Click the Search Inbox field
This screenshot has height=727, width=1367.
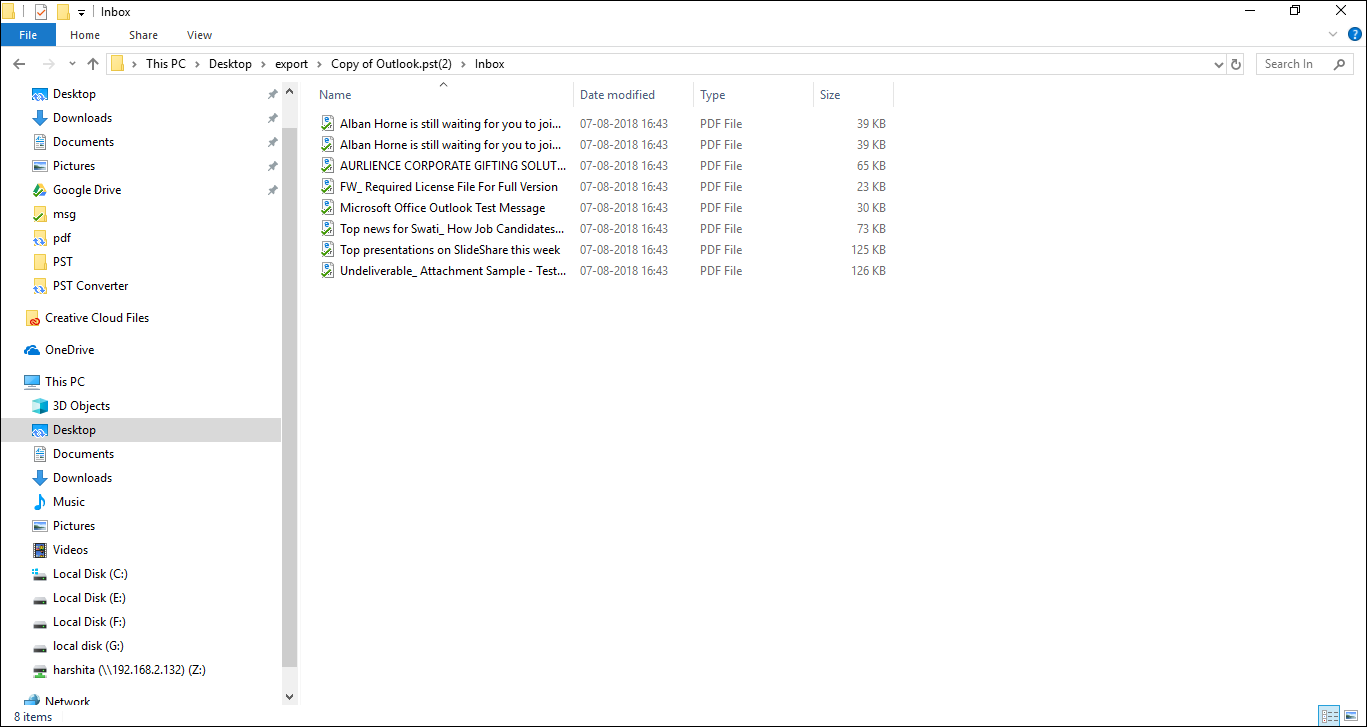click(x=1305, y=64)
